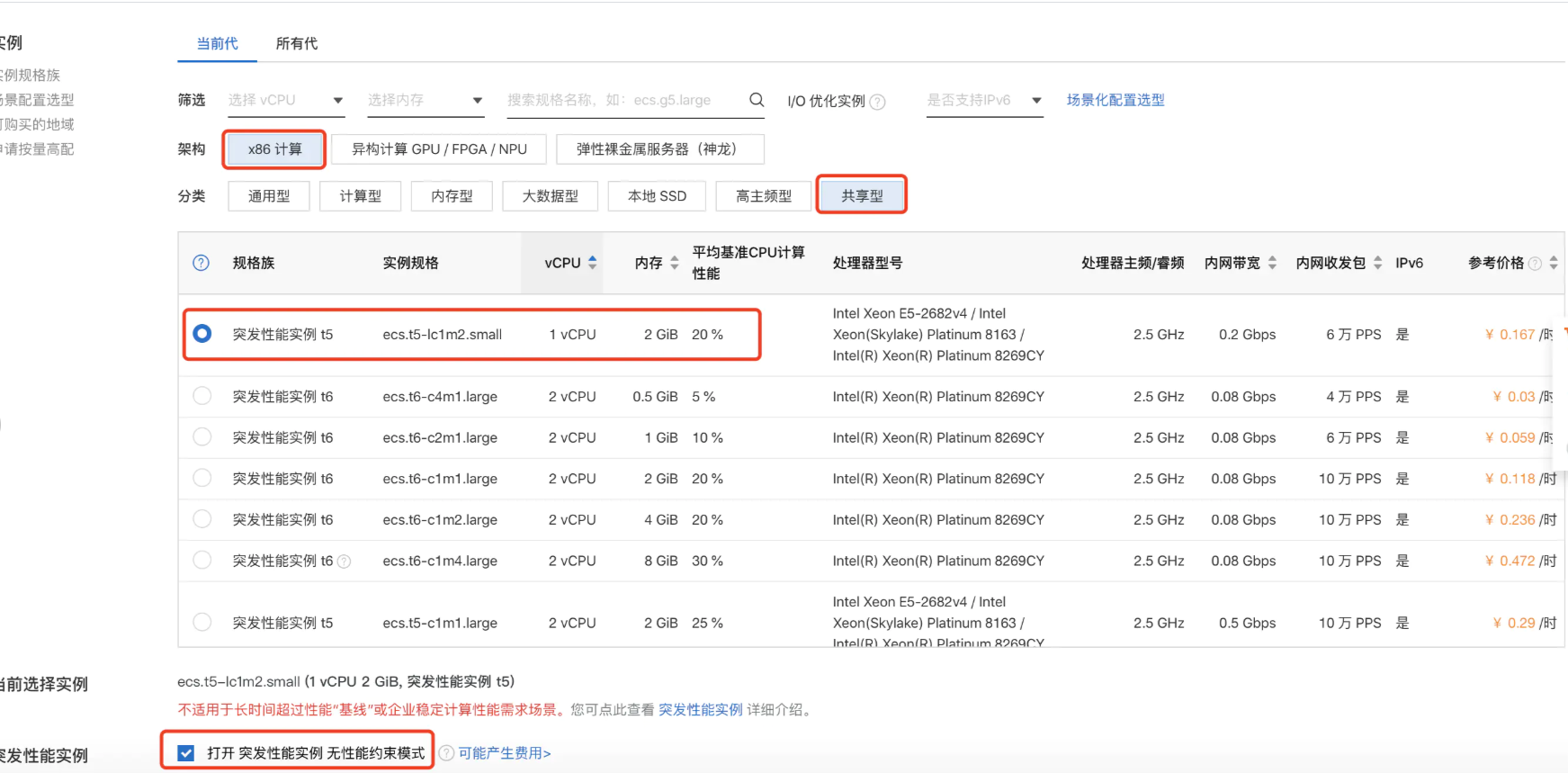The height and width of the screenshot is (773, 1568).
Task: Select the ecs.t6-c2m1.large radio button
Action: point(202,437)
